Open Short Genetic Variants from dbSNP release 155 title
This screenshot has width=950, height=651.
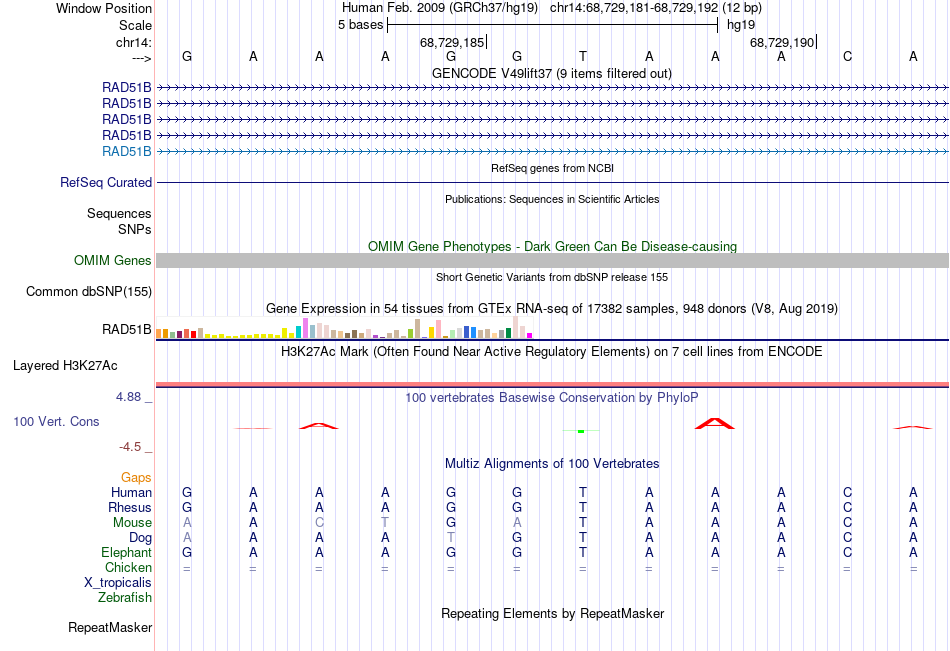click(x=552, y=277)
